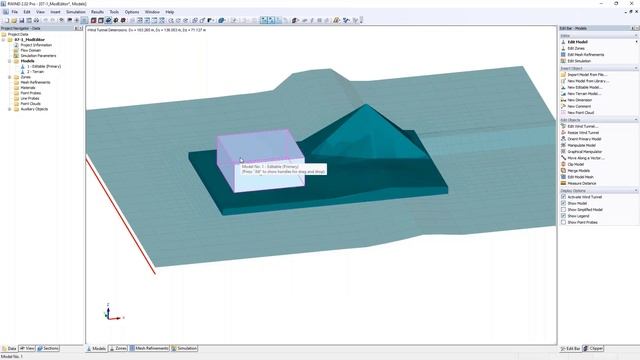
Task: Collapse the Models tree node
Action: point(10,61)
